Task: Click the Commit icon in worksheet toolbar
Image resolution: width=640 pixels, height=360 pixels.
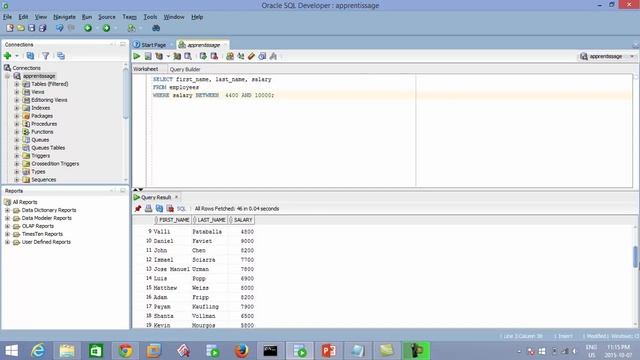Action: [203, 56]
